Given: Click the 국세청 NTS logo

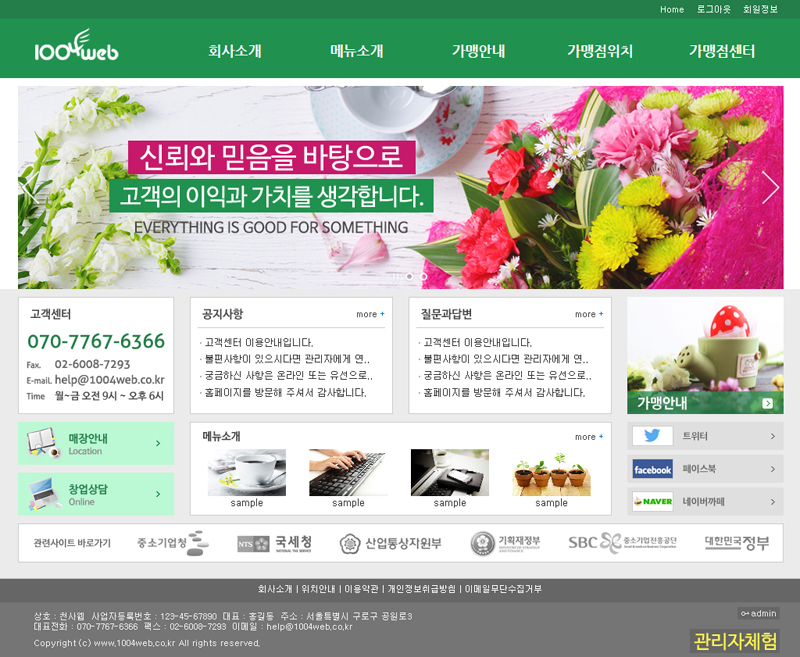Looking at the screenshot, I should point(275,543).
